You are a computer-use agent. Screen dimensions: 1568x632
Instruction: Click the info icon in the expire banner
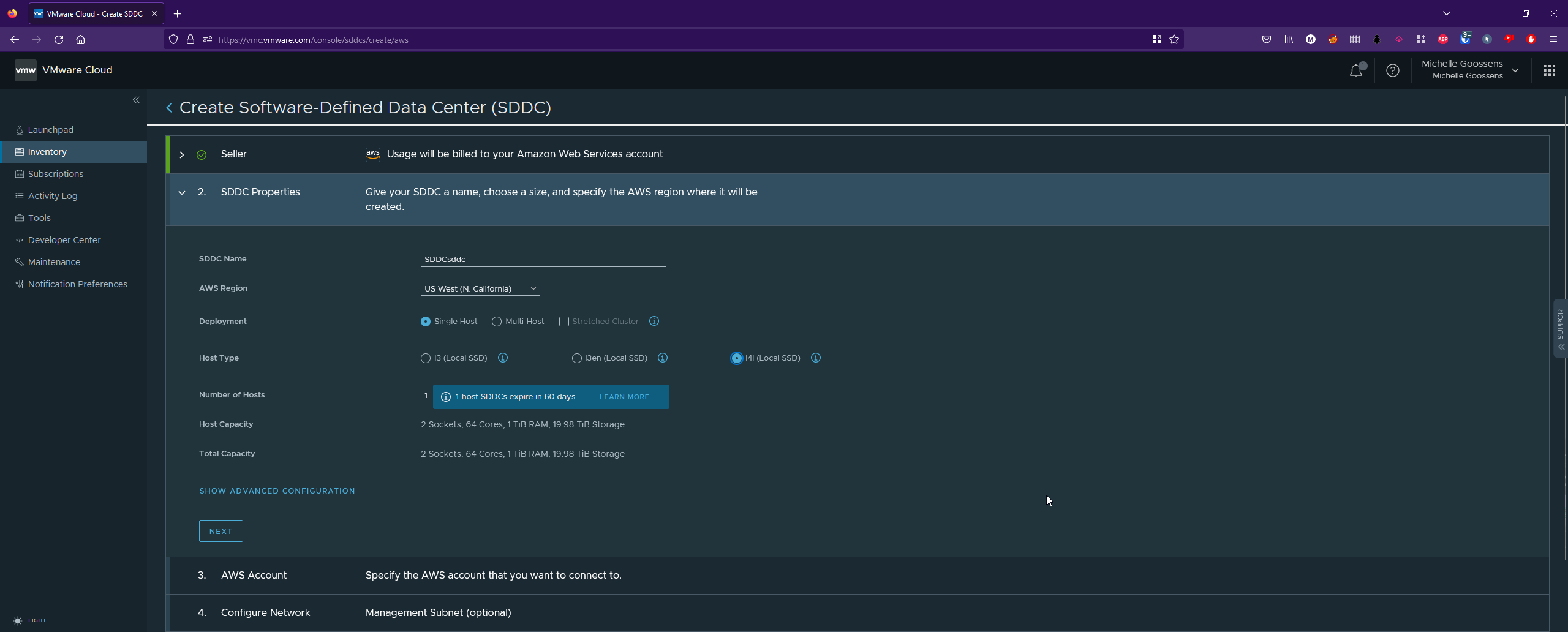(446, 397)
